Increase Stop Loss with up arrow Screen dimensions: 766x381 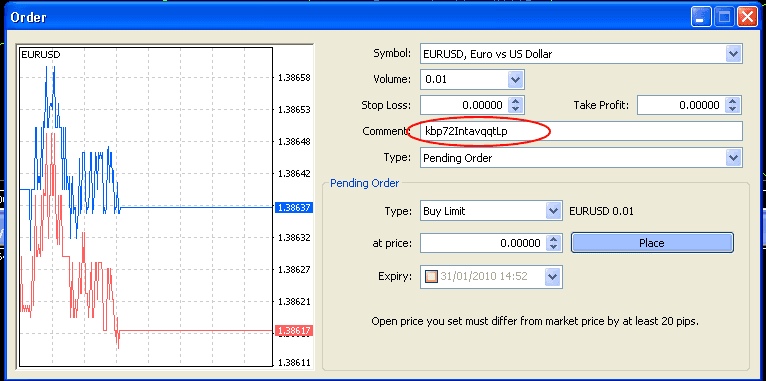point(516,101)
